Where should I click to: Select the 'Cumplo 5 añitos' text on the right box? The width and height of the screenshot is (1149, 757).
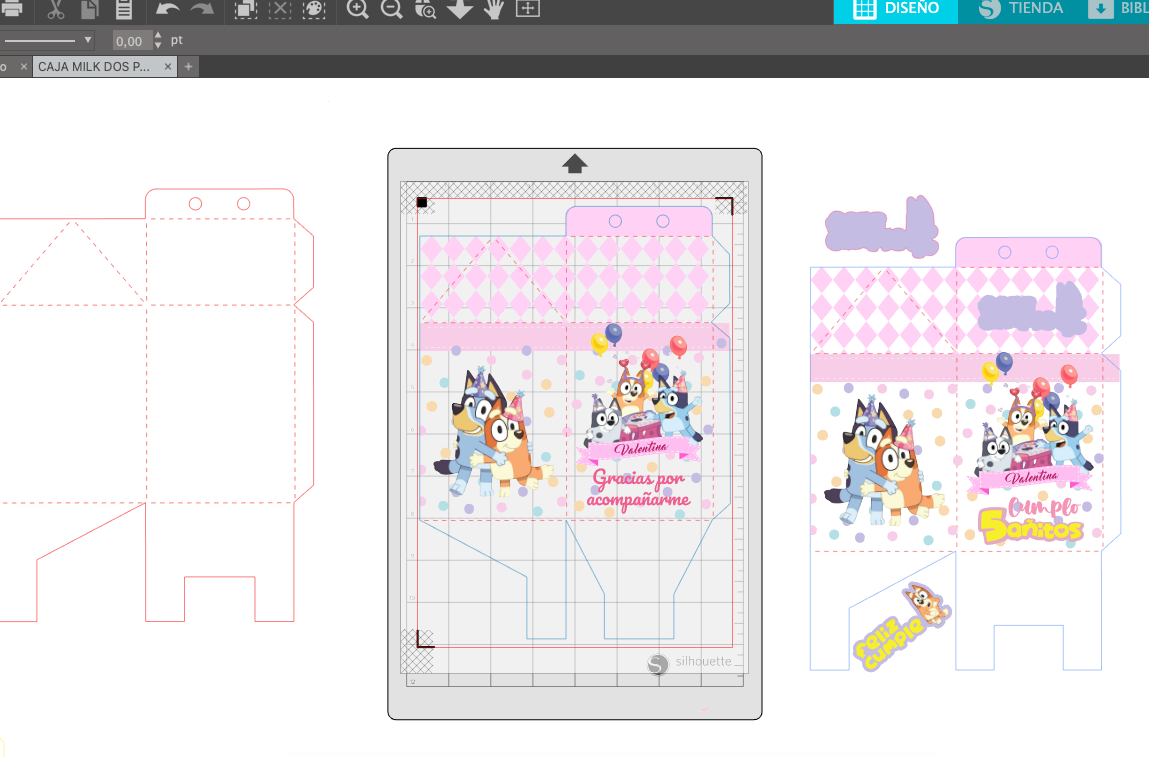pyautogui.click(x=1032, y=520)
